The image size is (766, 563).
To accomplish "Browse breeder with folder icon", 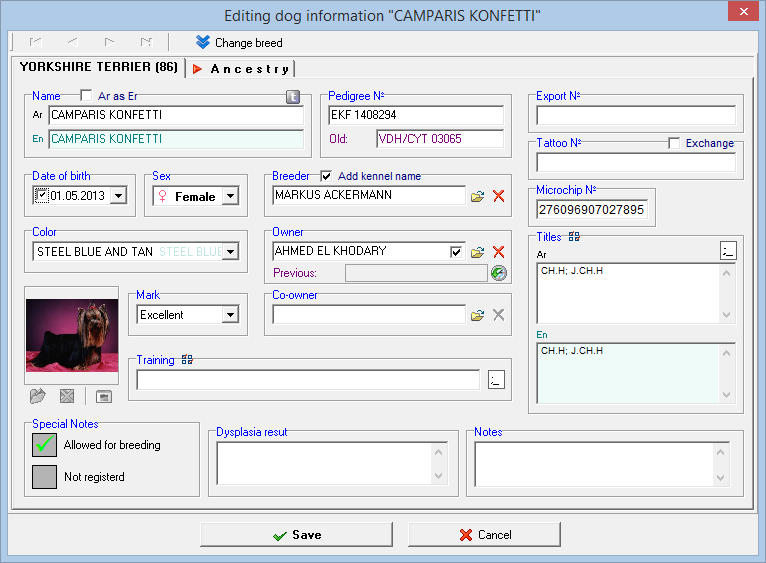I will click(477, 196).
